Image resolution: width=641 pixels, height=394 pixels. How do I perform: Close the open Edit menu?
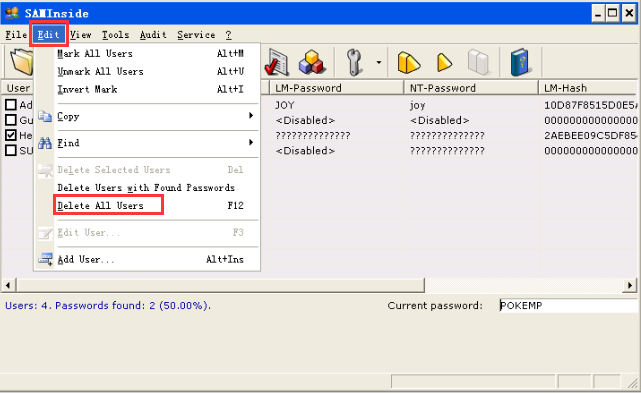click(48, 35)
